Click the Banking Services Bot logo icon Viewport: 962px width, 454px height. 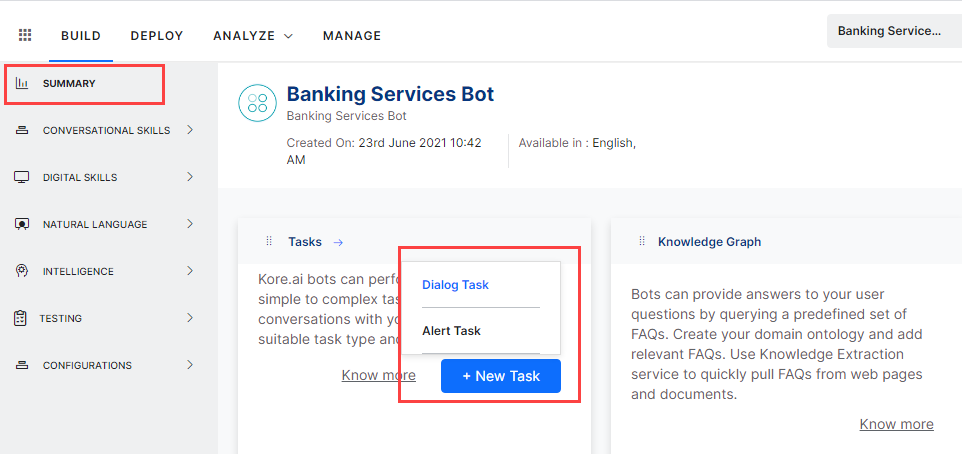[x=257, y=102]
